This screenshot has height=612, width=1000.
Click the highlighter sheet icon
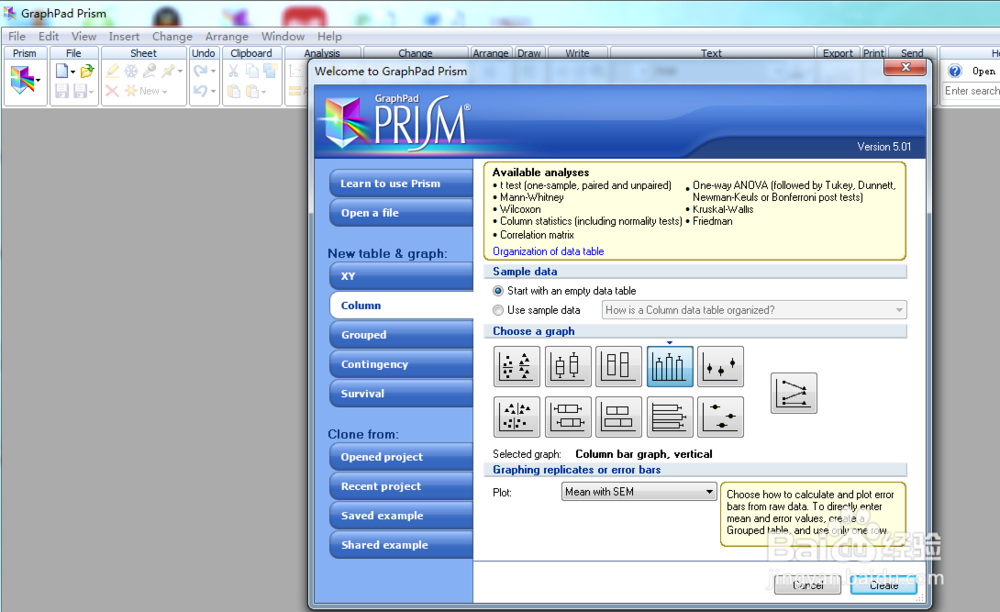(x=113, y=70)
